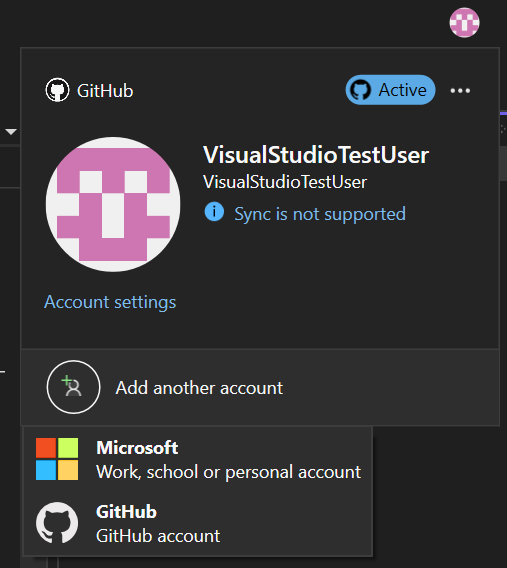Click the profile avatar at top right
This screenshot has width=507, height=568.
tap(464, 22)
